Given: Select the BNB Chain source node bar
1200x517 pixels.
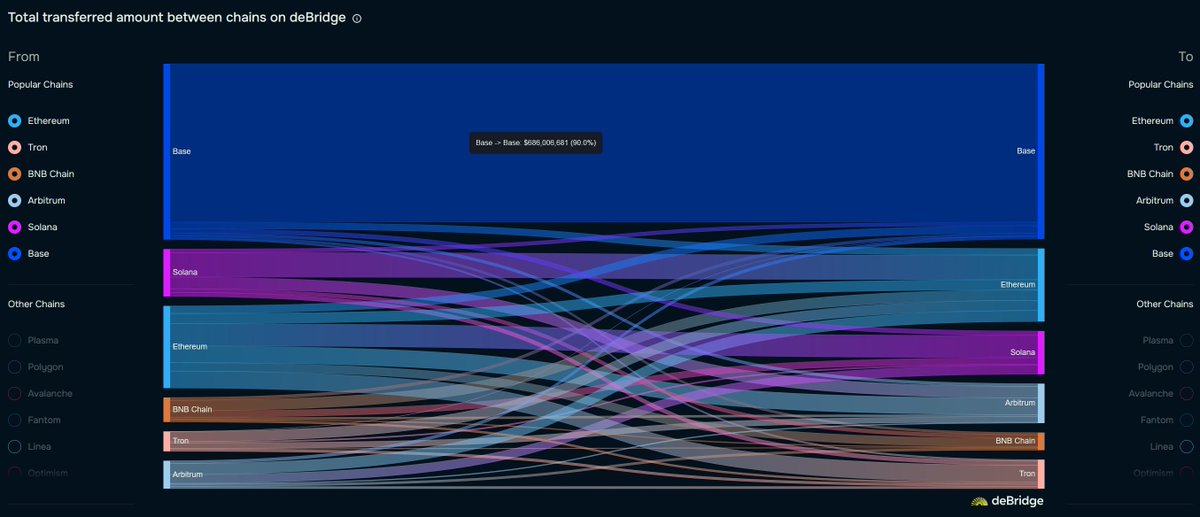Looking at the screenshot, I should click(x=167, y=410).
